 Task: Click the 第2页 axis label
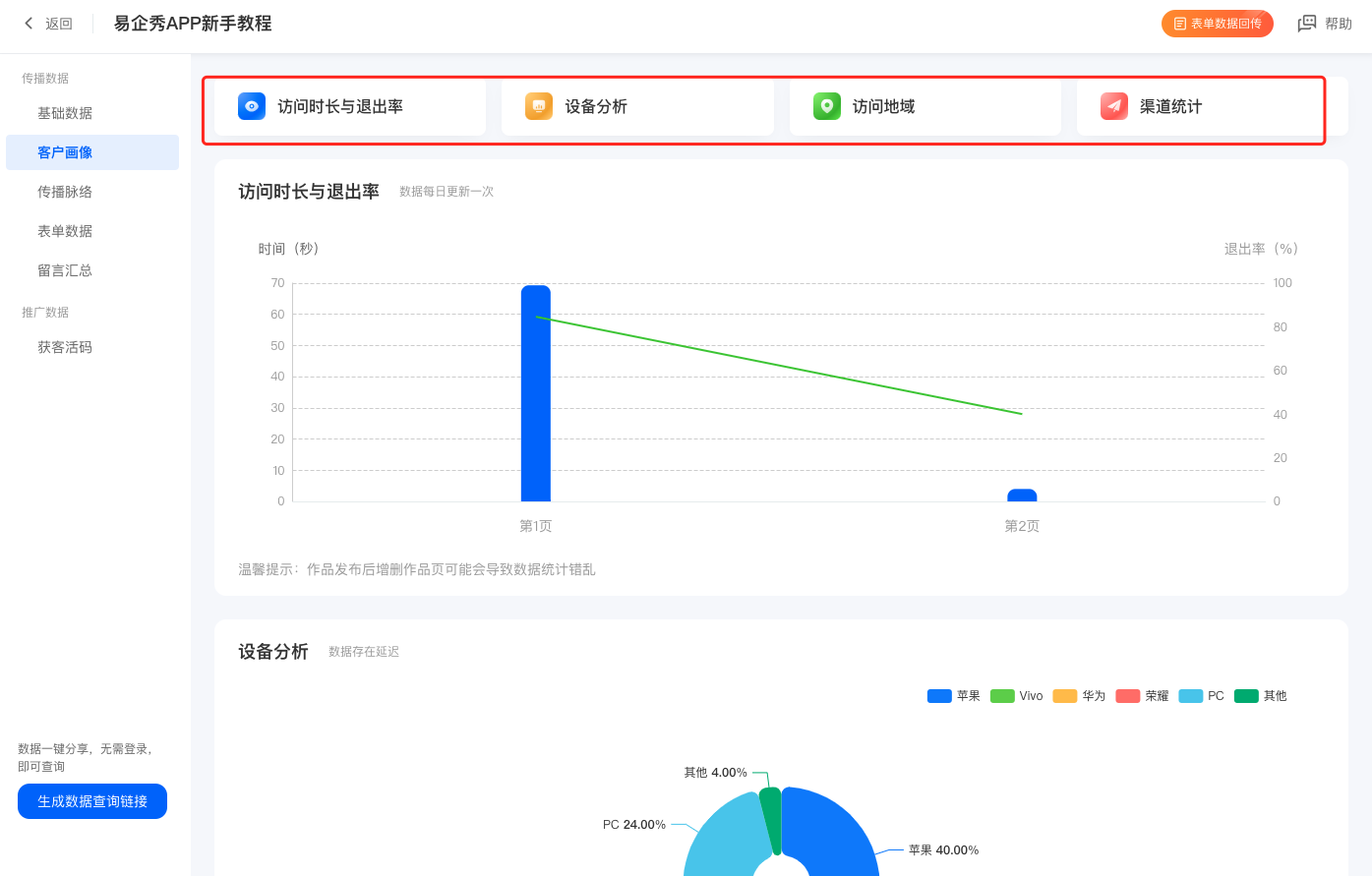(x=1022, y=526)
